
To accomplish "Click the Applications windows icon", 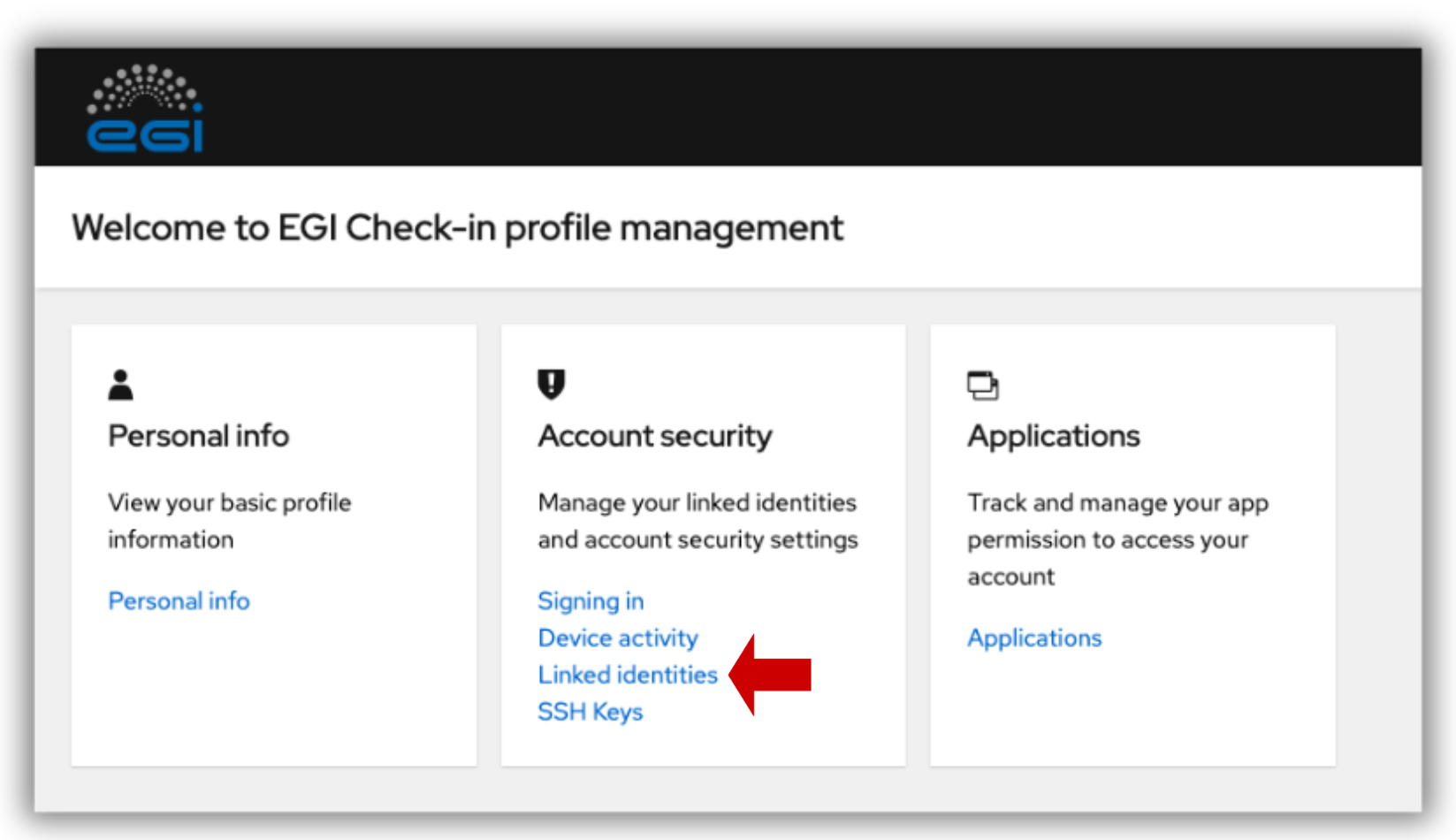I will [x=982, y=386].
